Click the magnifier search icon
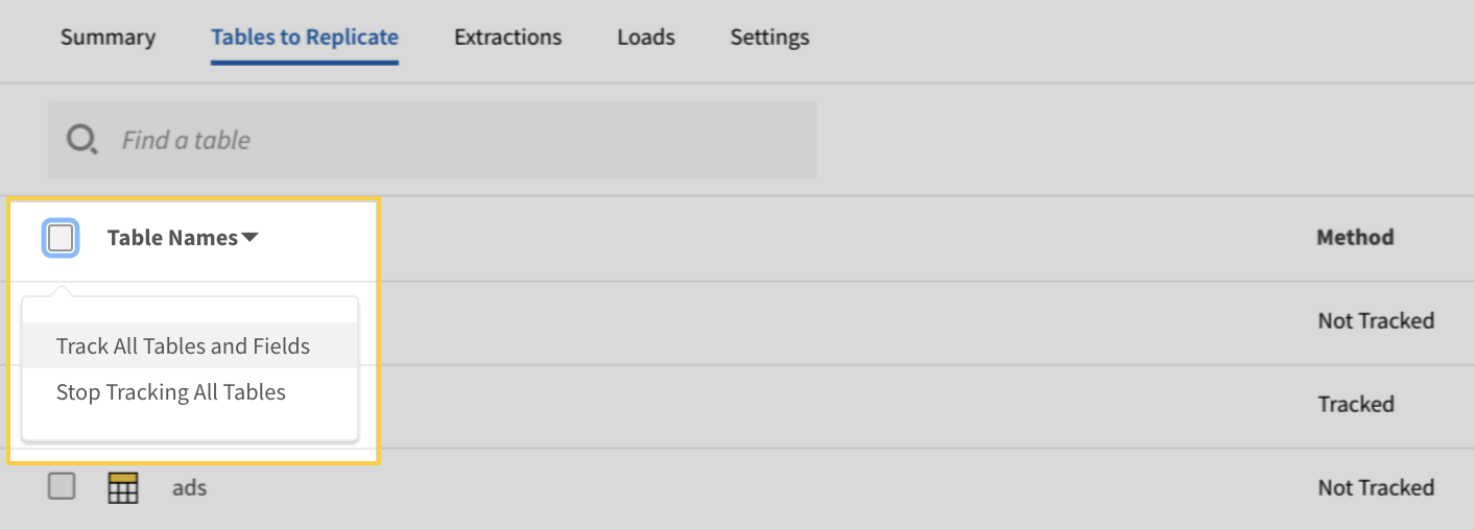The image size is (1474, 530). click(82, 140)
